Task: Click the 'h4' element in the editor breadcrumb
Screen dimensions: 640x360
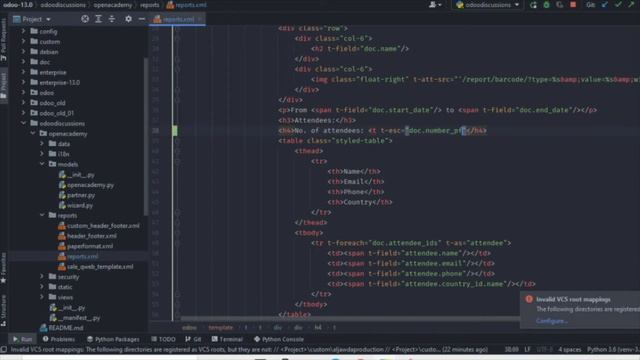Action: click(x=318, y=327)
